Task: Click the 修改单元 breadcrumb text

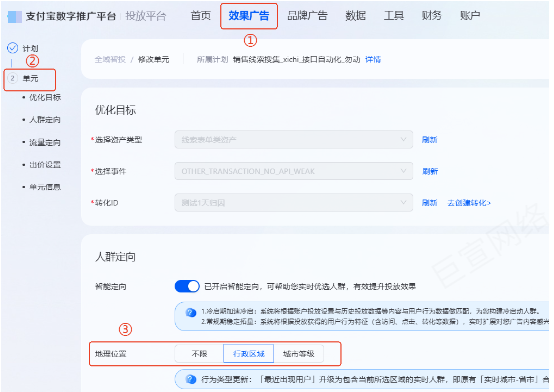Action: point(153,59)
